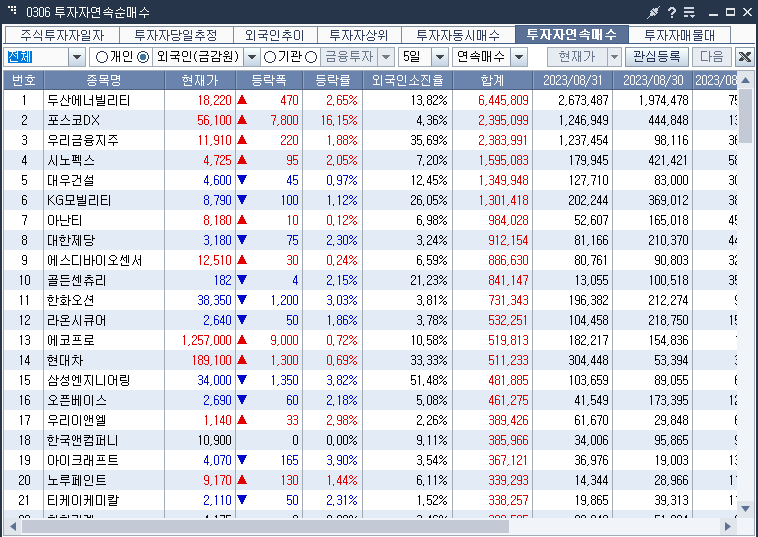Click the pin icon in title bar
The height and width of the screenshot is (537, 758).
[654, 12]
